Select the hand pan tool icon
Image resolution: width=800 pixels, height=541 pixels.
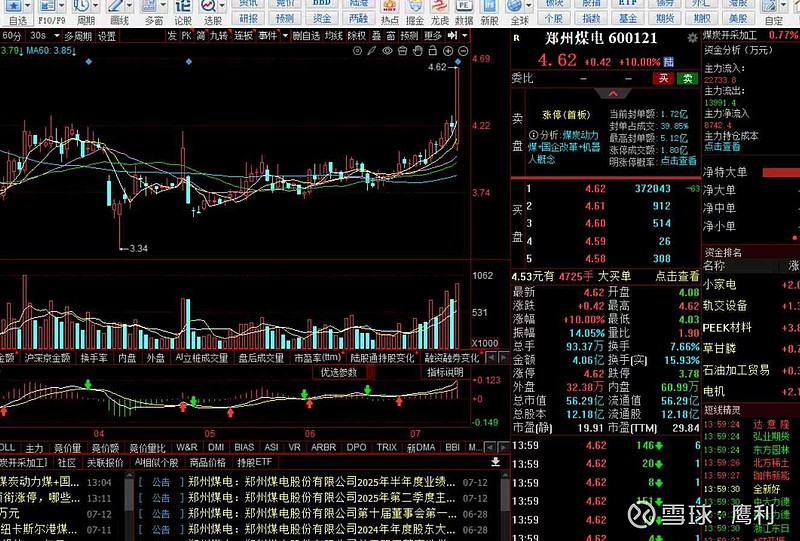tap(417, 51)
